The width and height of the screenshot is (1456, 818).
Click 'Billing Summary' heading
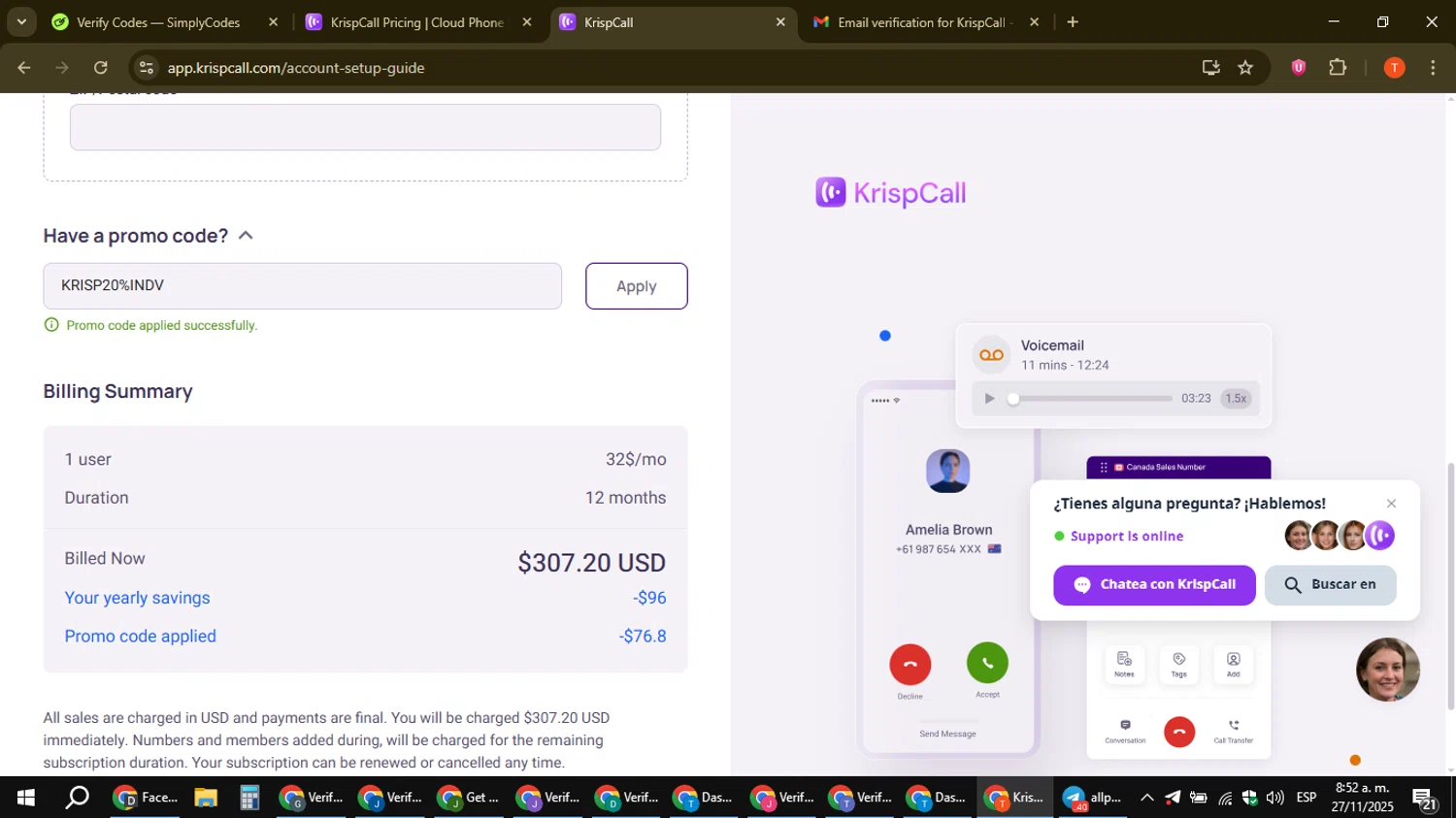[x=117, y=391]
